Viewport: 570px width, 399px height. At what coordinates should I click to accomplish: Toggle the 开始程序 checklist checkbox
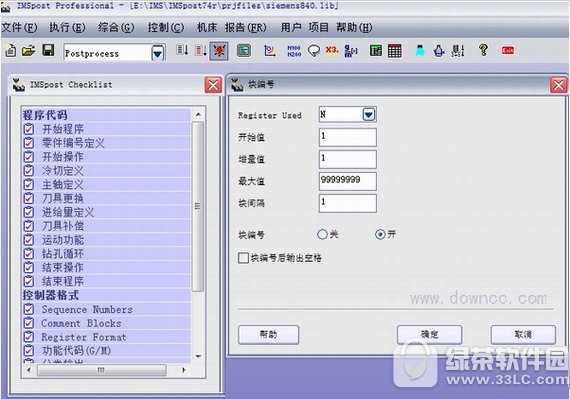pyautogui.click(x=29, y=129)
